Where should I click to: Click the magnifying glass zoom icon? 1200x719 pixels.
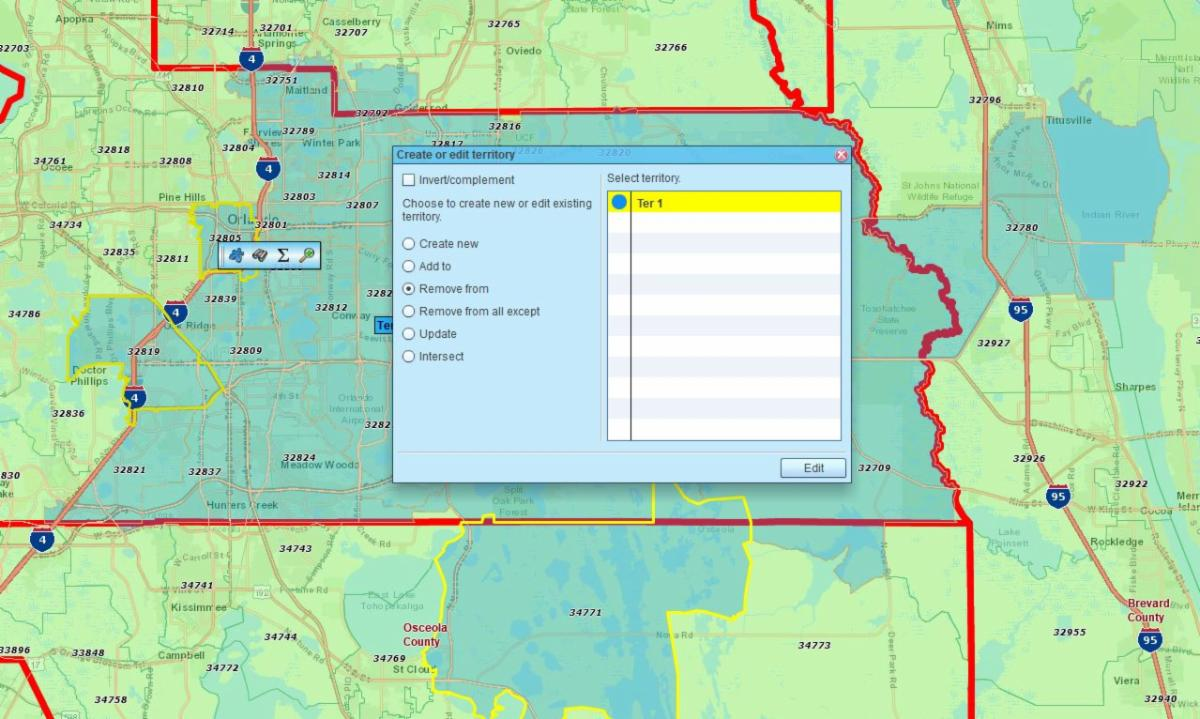(x=307, y=255)
